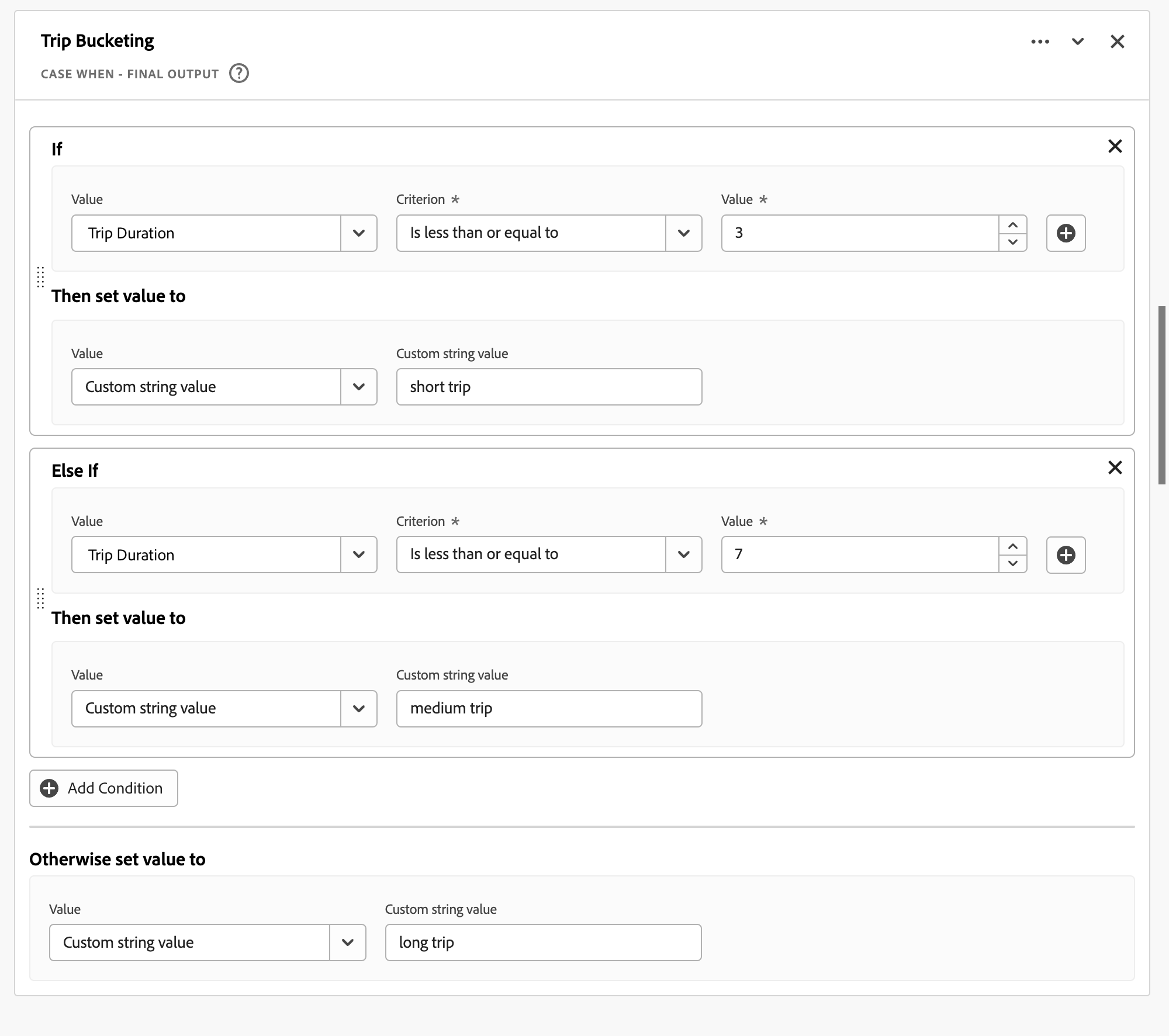
Task: Remove the If condition block
Action: click(1115, 146)
